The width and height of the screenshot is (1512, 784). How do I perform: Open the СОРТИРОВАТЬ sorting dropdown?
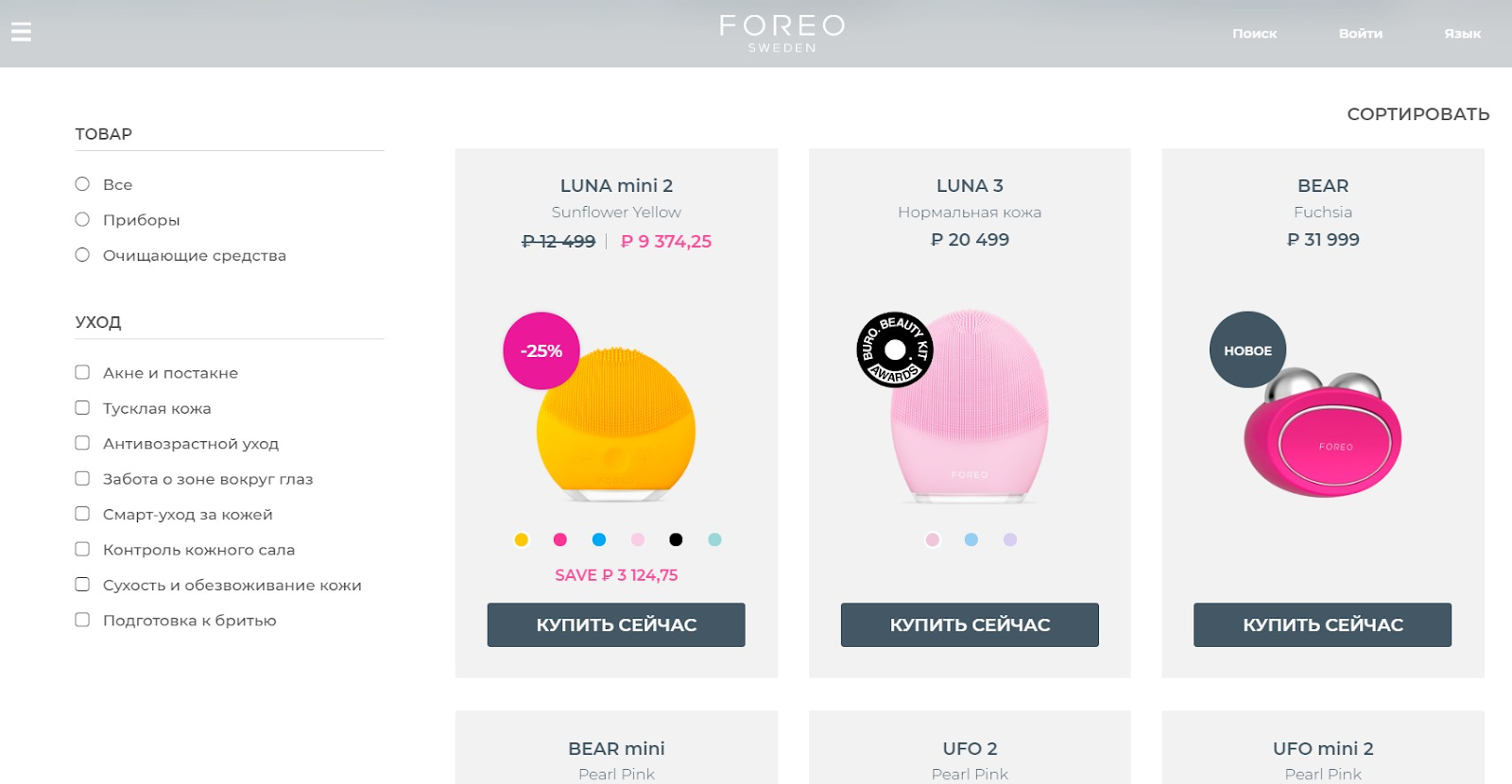[x=1417, y=114]
